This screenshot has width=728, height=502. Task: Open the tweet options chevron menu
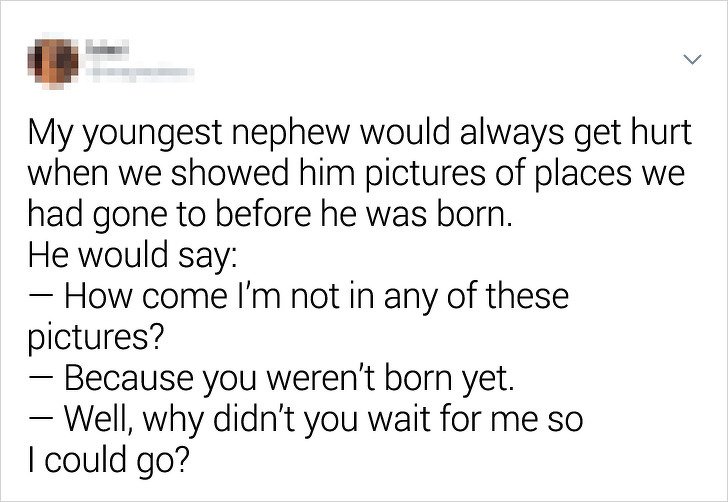[x=692, y=59]
